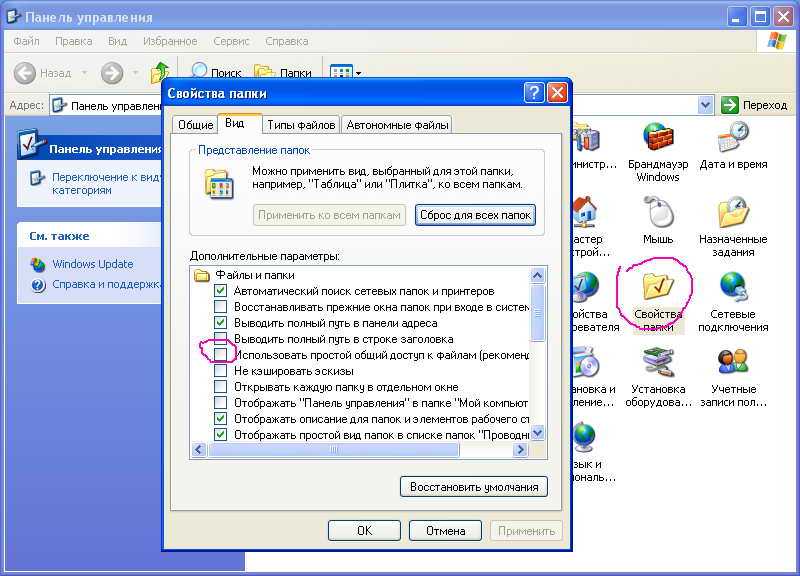This screenshot has height=576, width=800.
Task: Click vertical scrollbar up arrow in settings list
Action: pyautogui.click(x=538, y=276)
